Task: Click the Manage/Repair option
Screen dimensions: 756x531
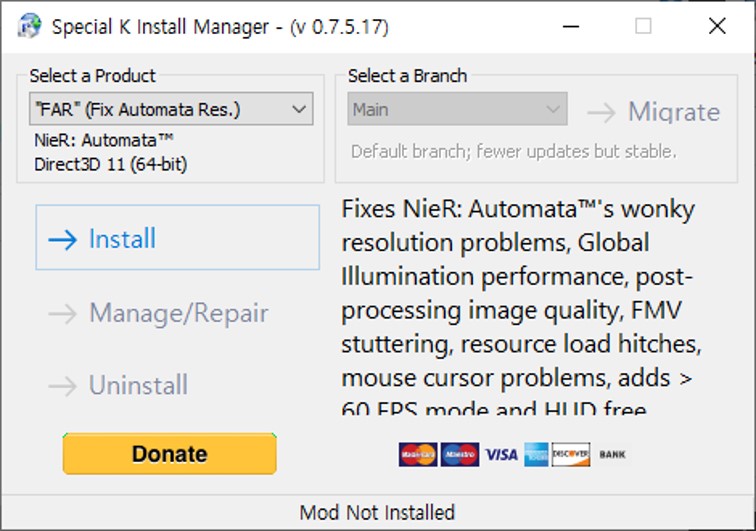Action: coord(159,313)
